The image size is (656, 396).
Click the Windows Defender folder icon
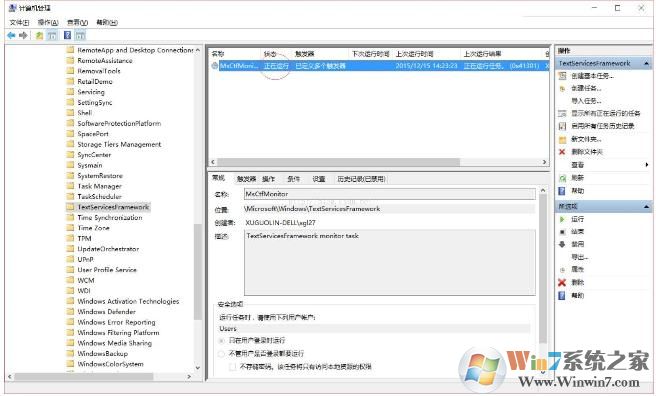(70, 312)
